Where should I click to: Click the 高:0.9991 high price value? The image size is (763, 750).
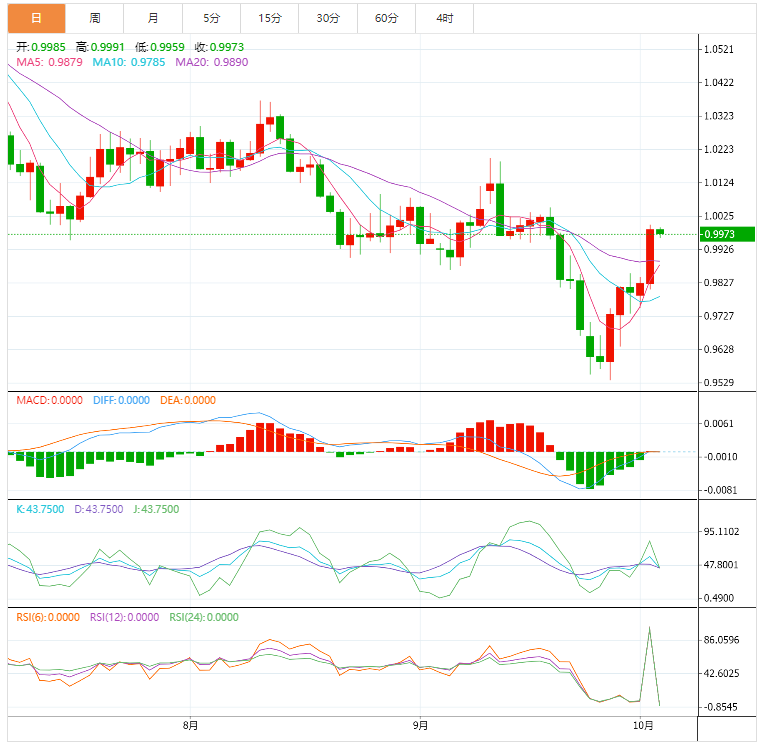pos(100,47)
